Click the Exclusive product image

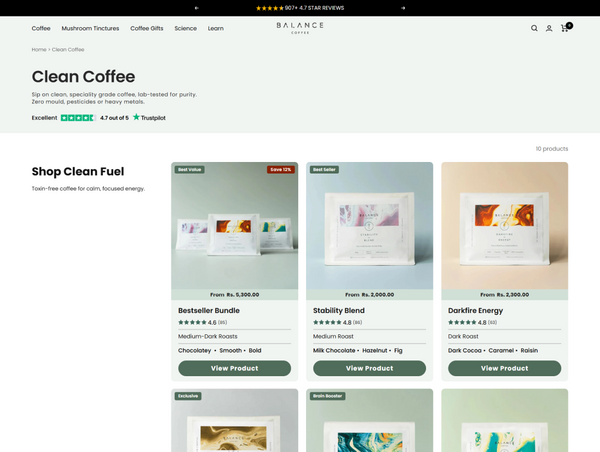tap(235, 421)
